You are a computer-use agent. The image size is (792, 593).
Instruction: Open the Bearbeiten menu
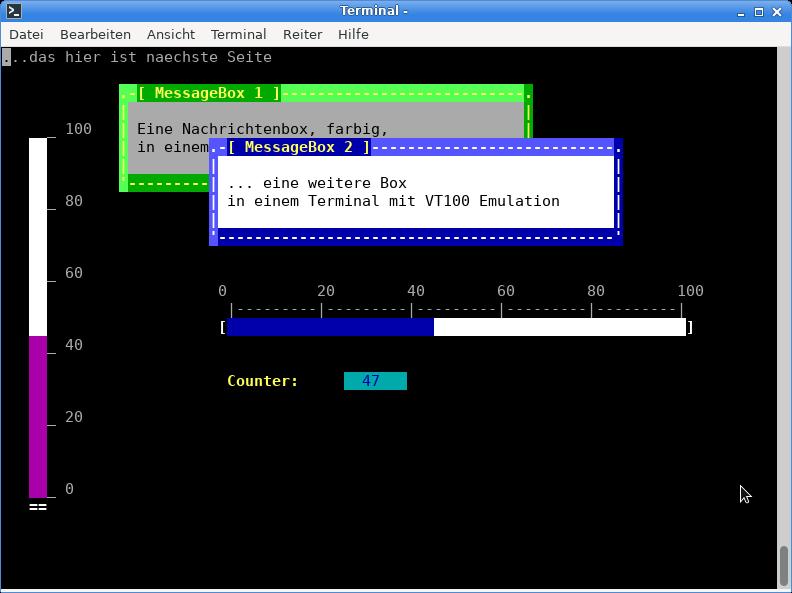pos(95,34)
